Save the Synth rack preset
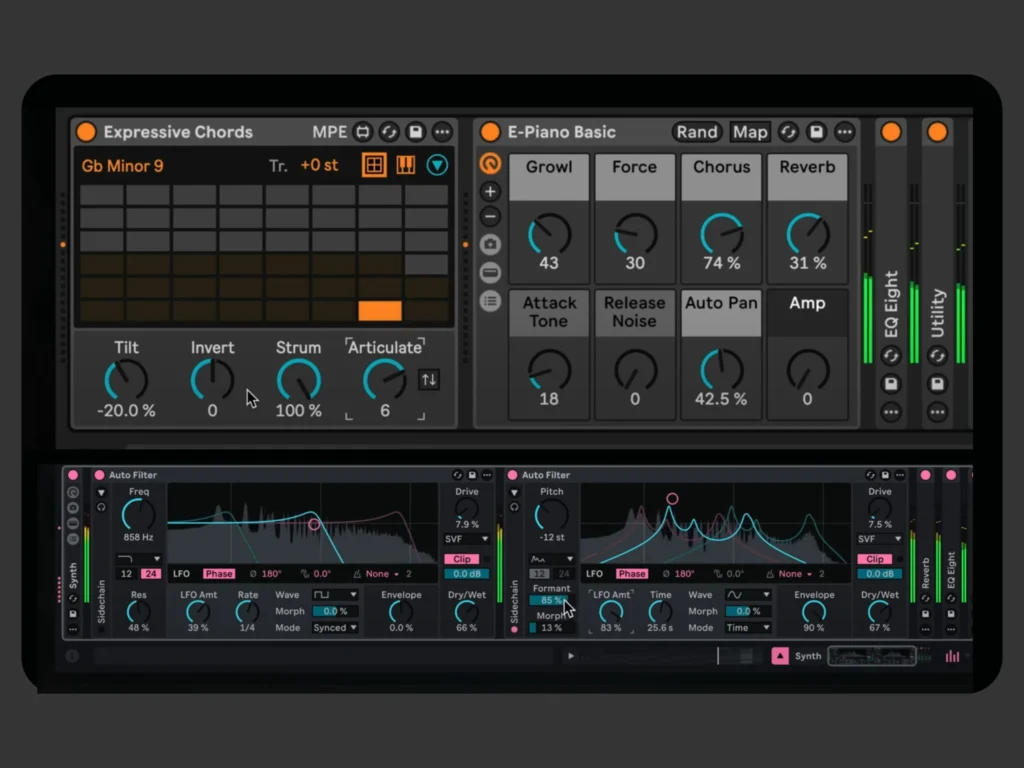The height and width of the screenshot is (768, 1024). coord(73,614)
